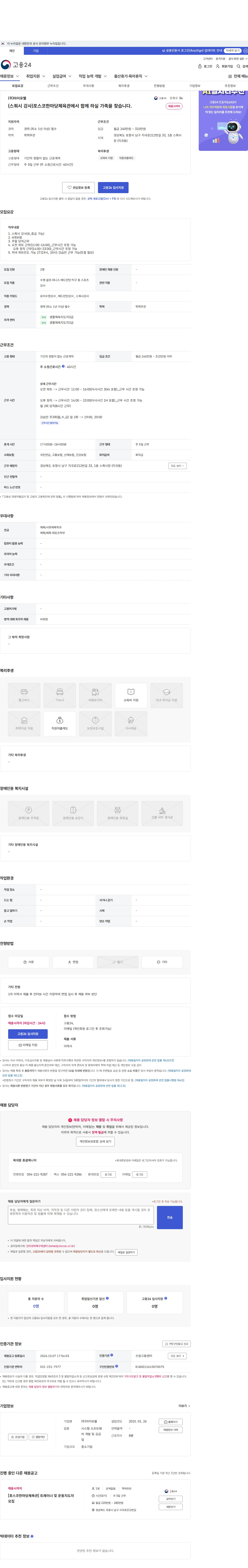
Task: Open the 전체 메뉴 hamburger menu
Action: pos(238,76)
